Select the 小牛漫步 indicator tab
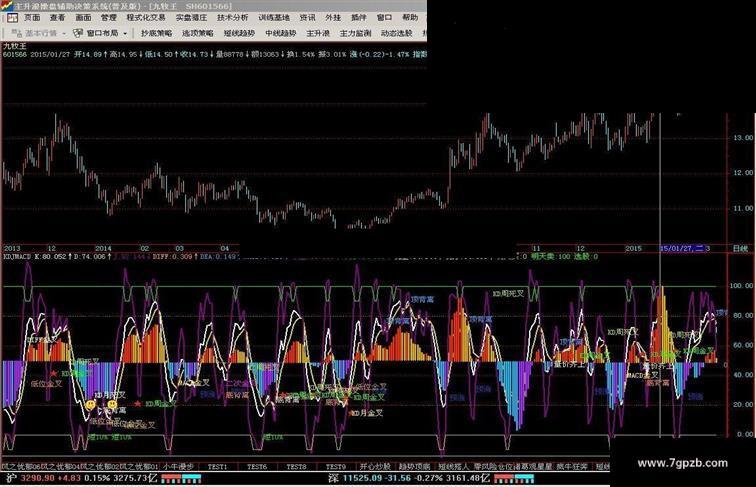Screen dimensions: 756x487 click(x=178, y=466)
